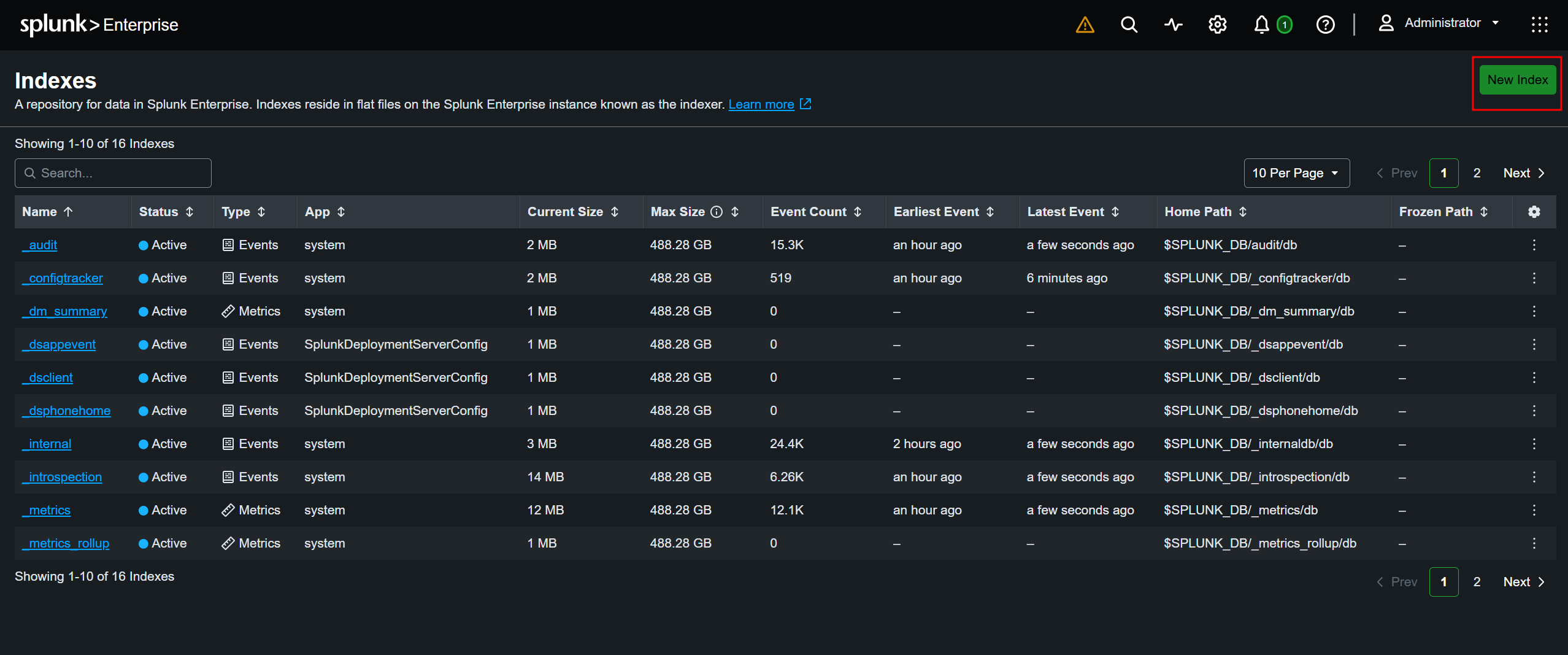Screen dimensions: 1568x655
Task: Open row actions menu for _configtracker
Action: (1534, 278)
